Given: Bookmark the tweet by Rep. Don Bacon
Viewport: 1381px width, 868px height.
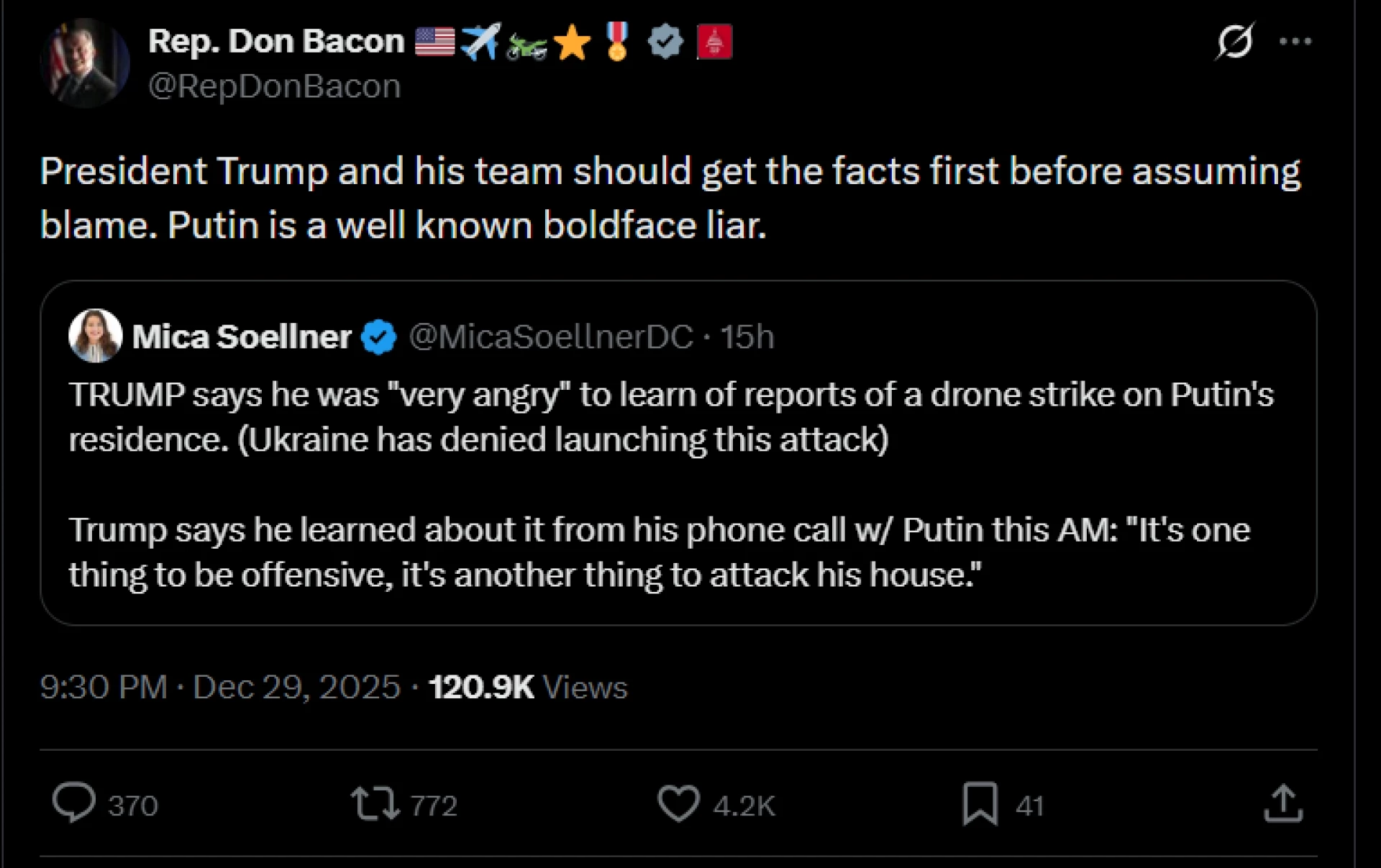Looking at the screenshot, I should tap(980, 804).
